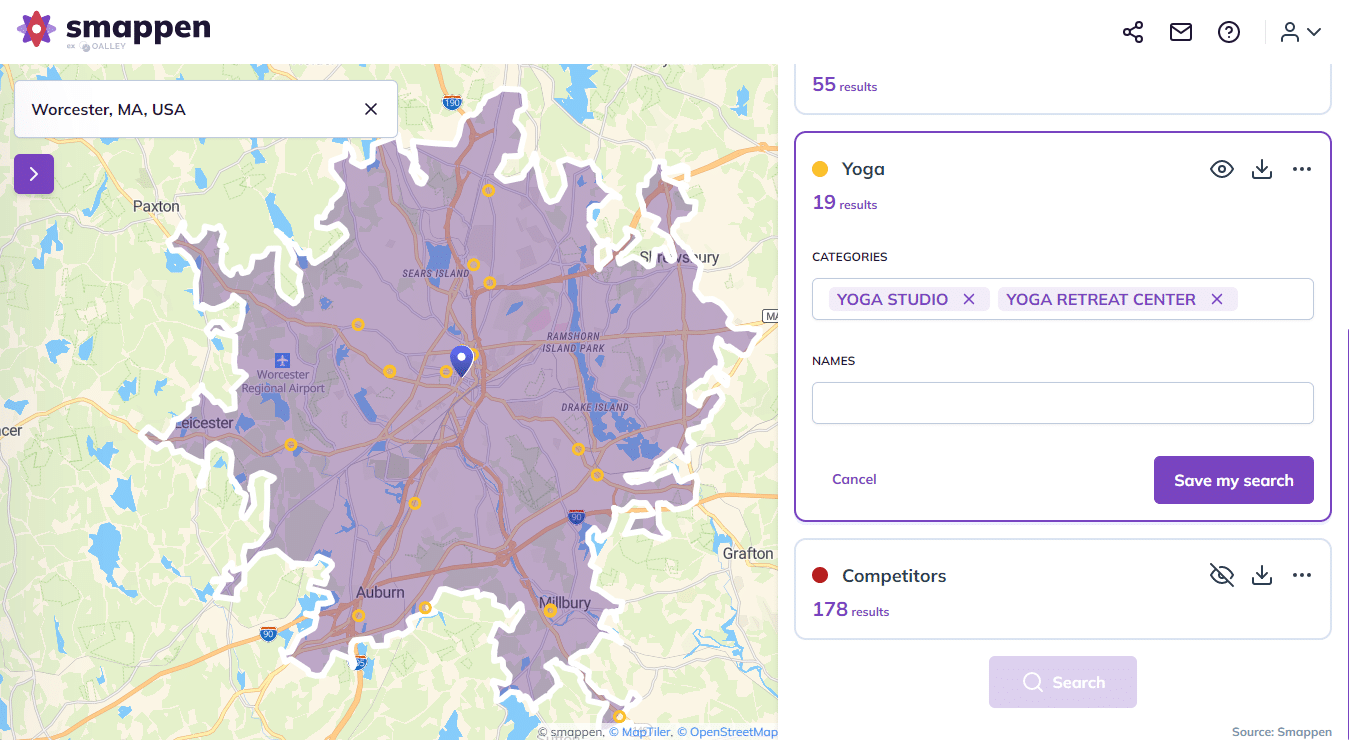The height and width of the screenshot is (740, 1349).
Task: Open the contact email icon
Action: (1180, 31)
